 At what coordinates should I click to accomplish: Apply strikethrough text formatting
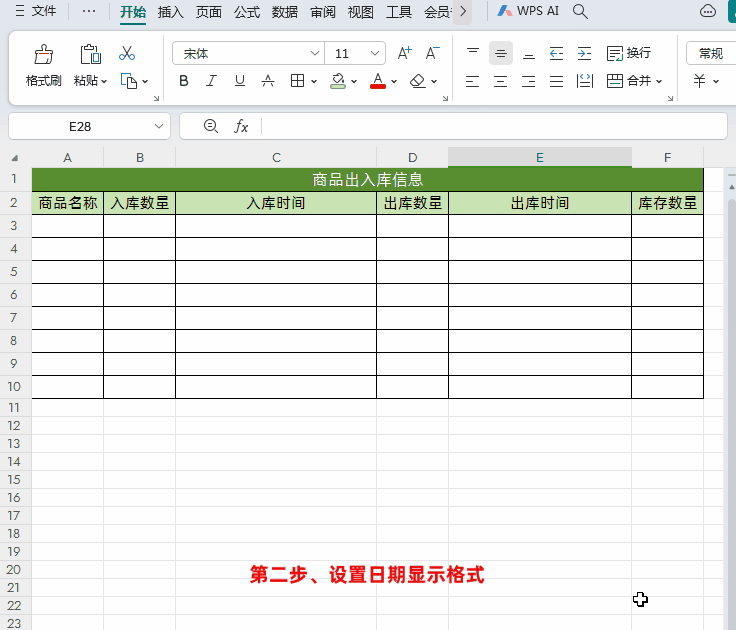268,81
